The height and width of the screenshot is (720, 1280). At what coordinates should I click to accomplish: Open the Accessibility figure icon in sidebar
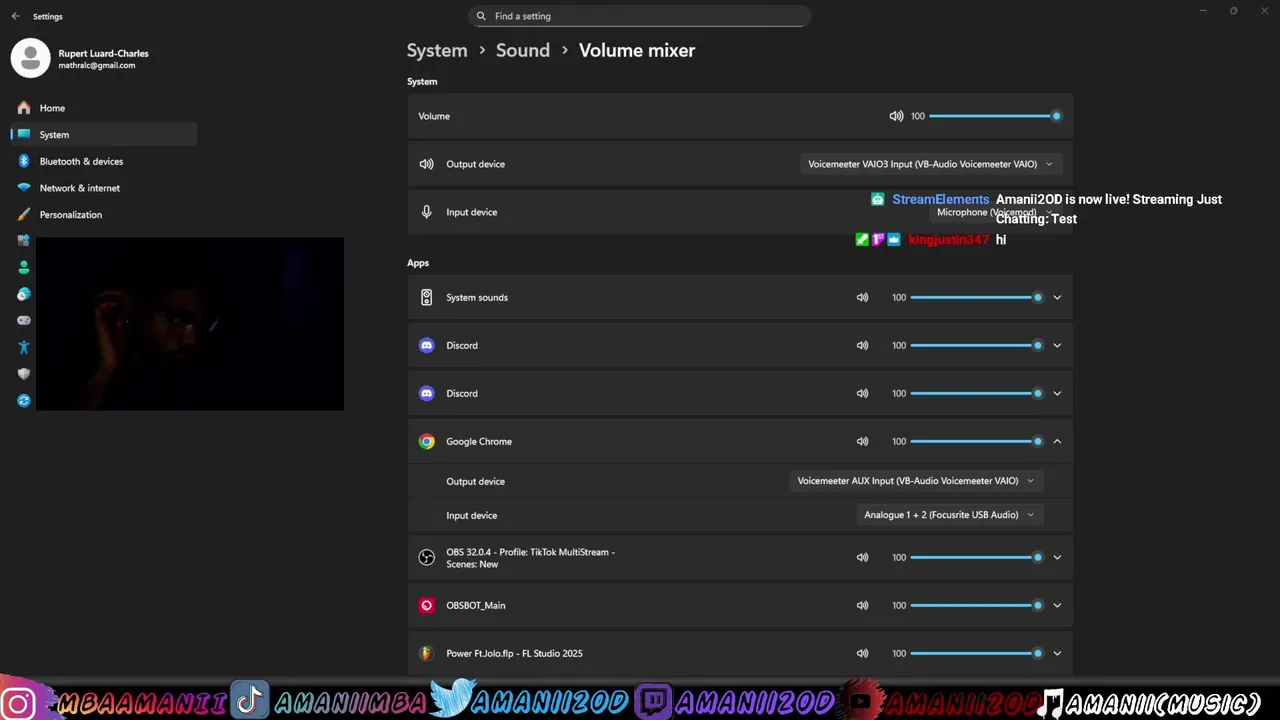(24, 347)
